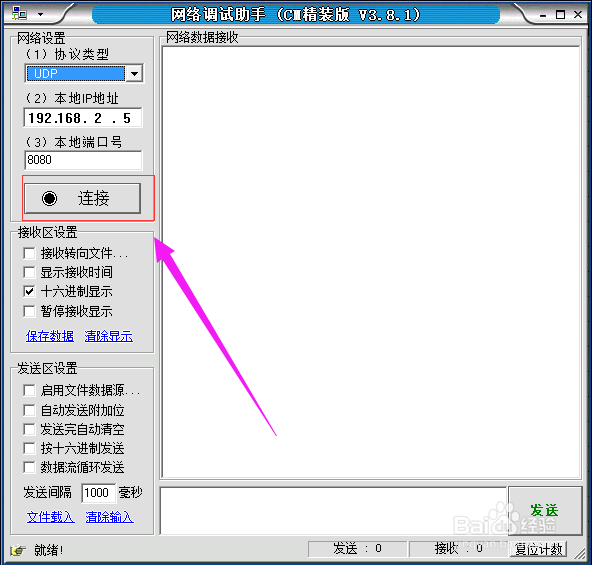The height and width of the screenshot is (565, 592).
Task: Close the network debug assistant window
Action: [578, 15]
